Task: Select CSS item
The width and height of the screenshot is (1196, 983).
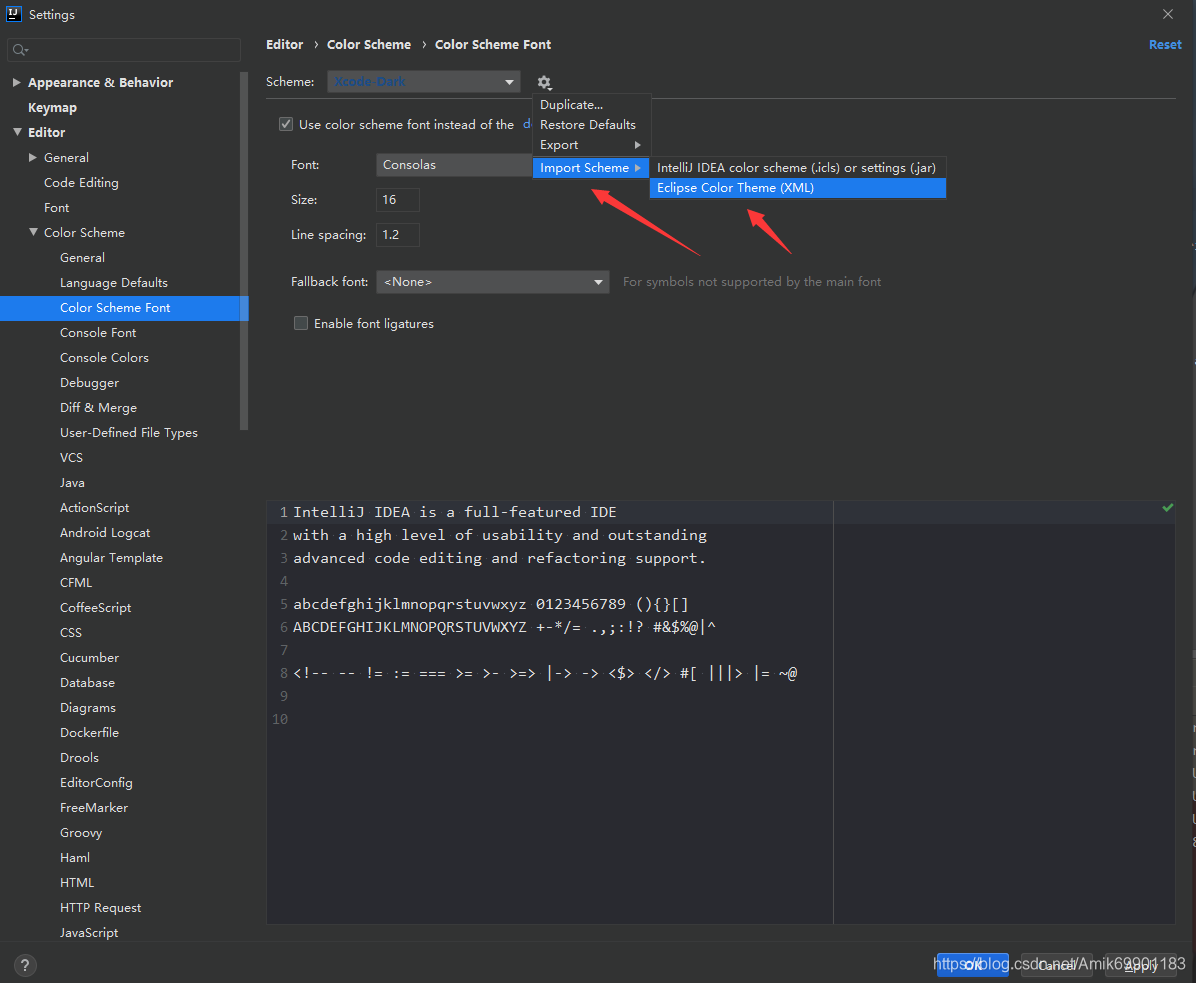Action: (x=71, y=633)
